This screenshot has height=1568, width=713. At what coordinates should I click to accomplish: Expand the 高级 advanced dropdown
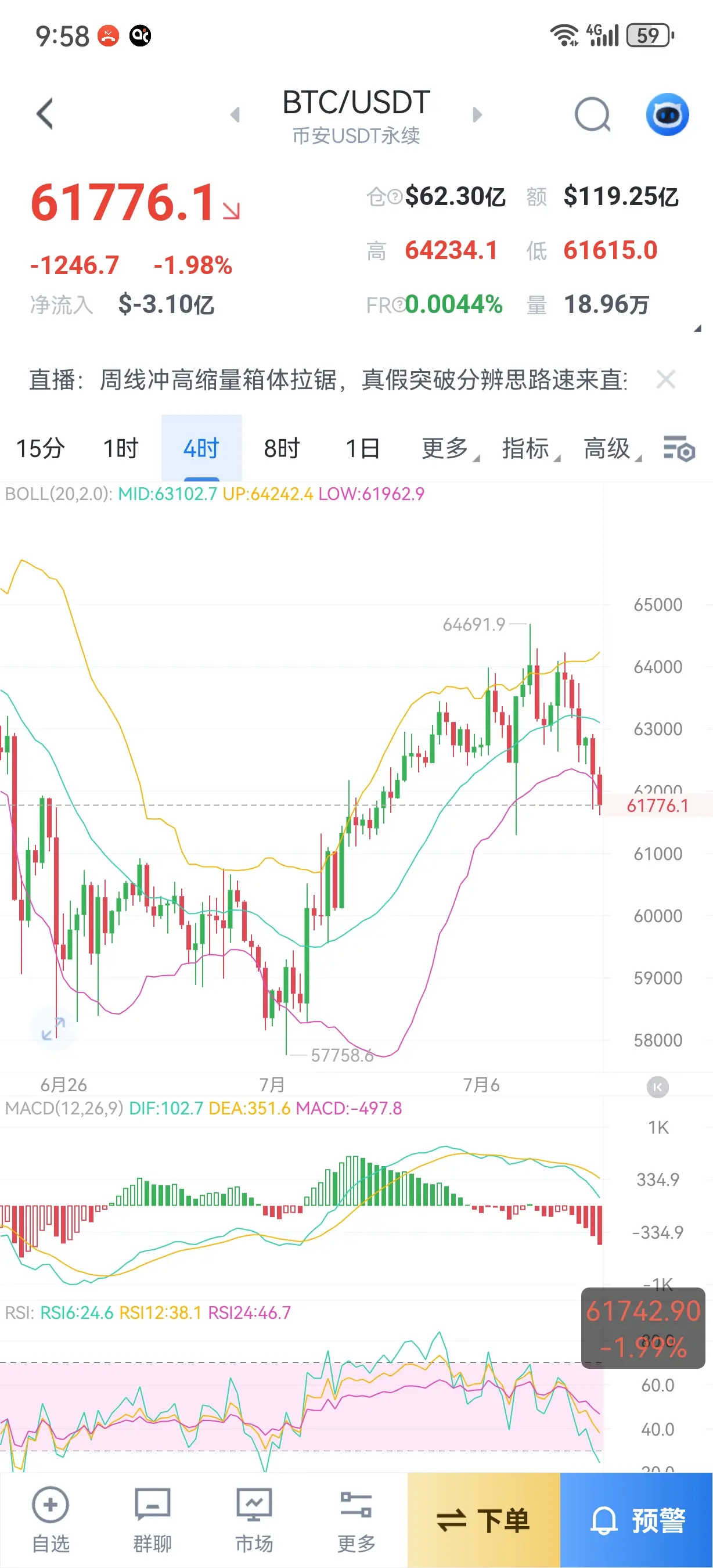click(612, 449)
